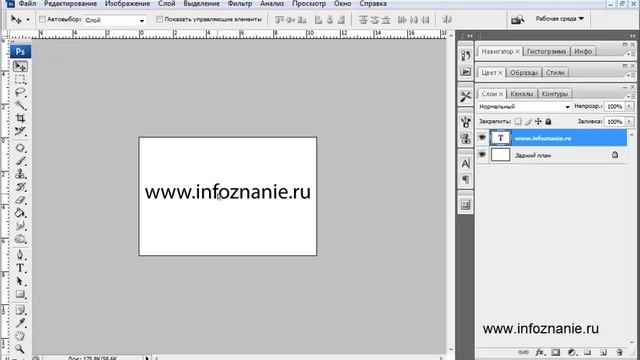Select the Crop tool
The width and height of the screenshot is (640, 360).
point(20,118)
